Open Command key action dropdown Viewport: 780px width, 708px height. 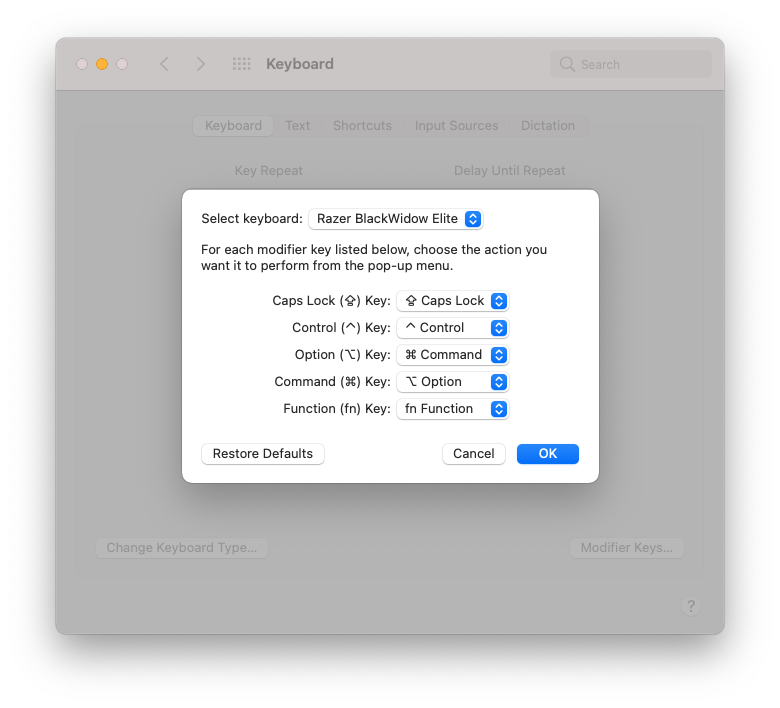click(453, 382)
